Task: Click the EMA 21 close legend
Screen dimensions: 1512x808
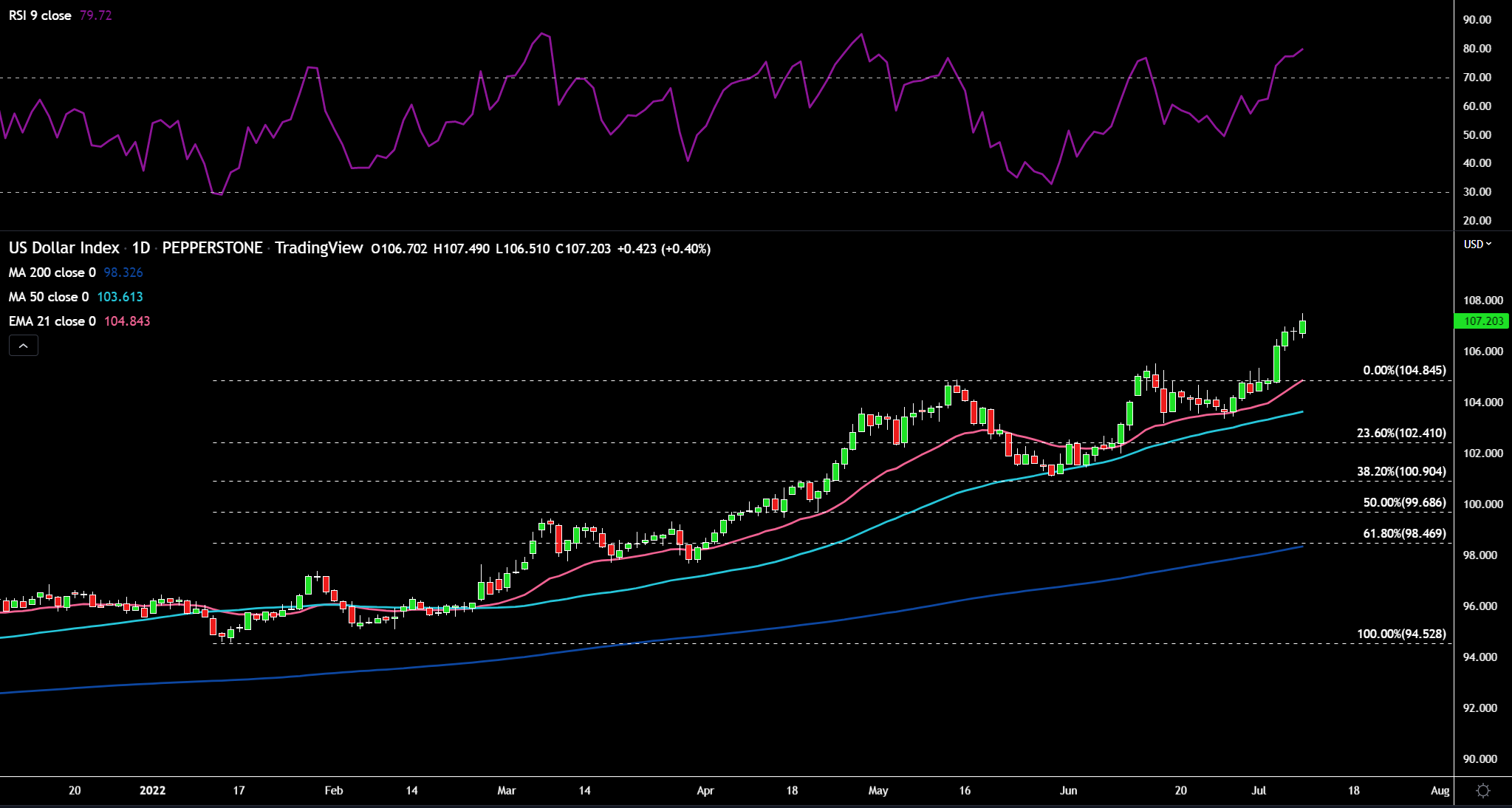Action: pyautogui.click(x=52, y=321)
